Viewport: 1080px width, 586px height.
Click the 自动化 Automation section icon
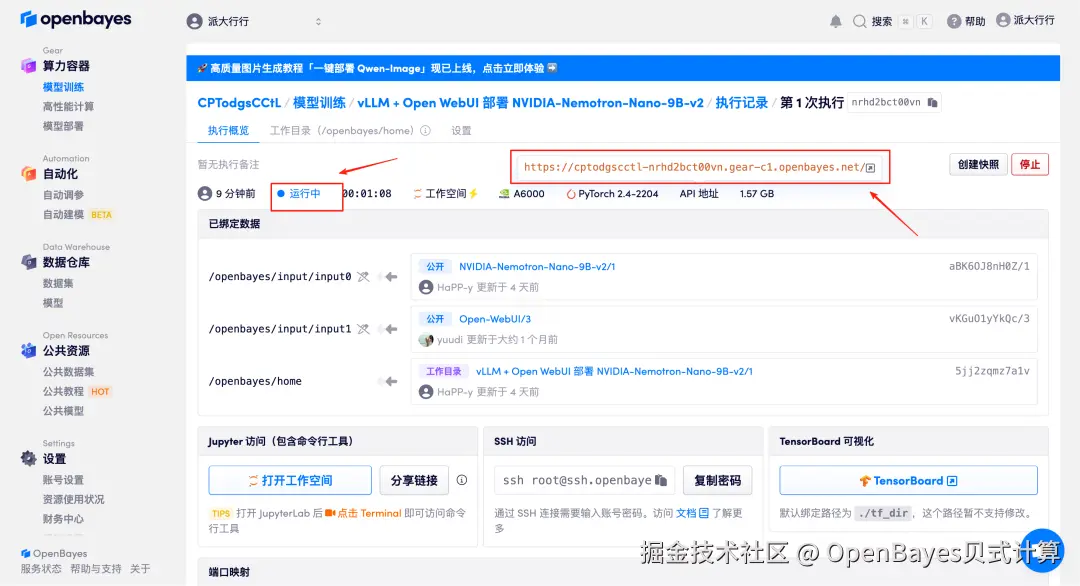(28, 174)
